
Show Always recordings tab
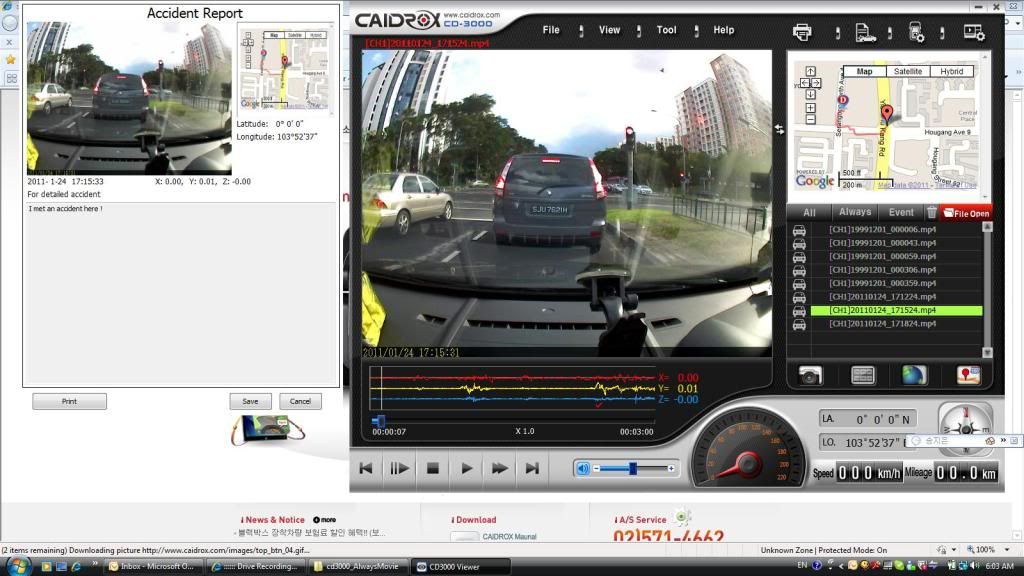855,212
